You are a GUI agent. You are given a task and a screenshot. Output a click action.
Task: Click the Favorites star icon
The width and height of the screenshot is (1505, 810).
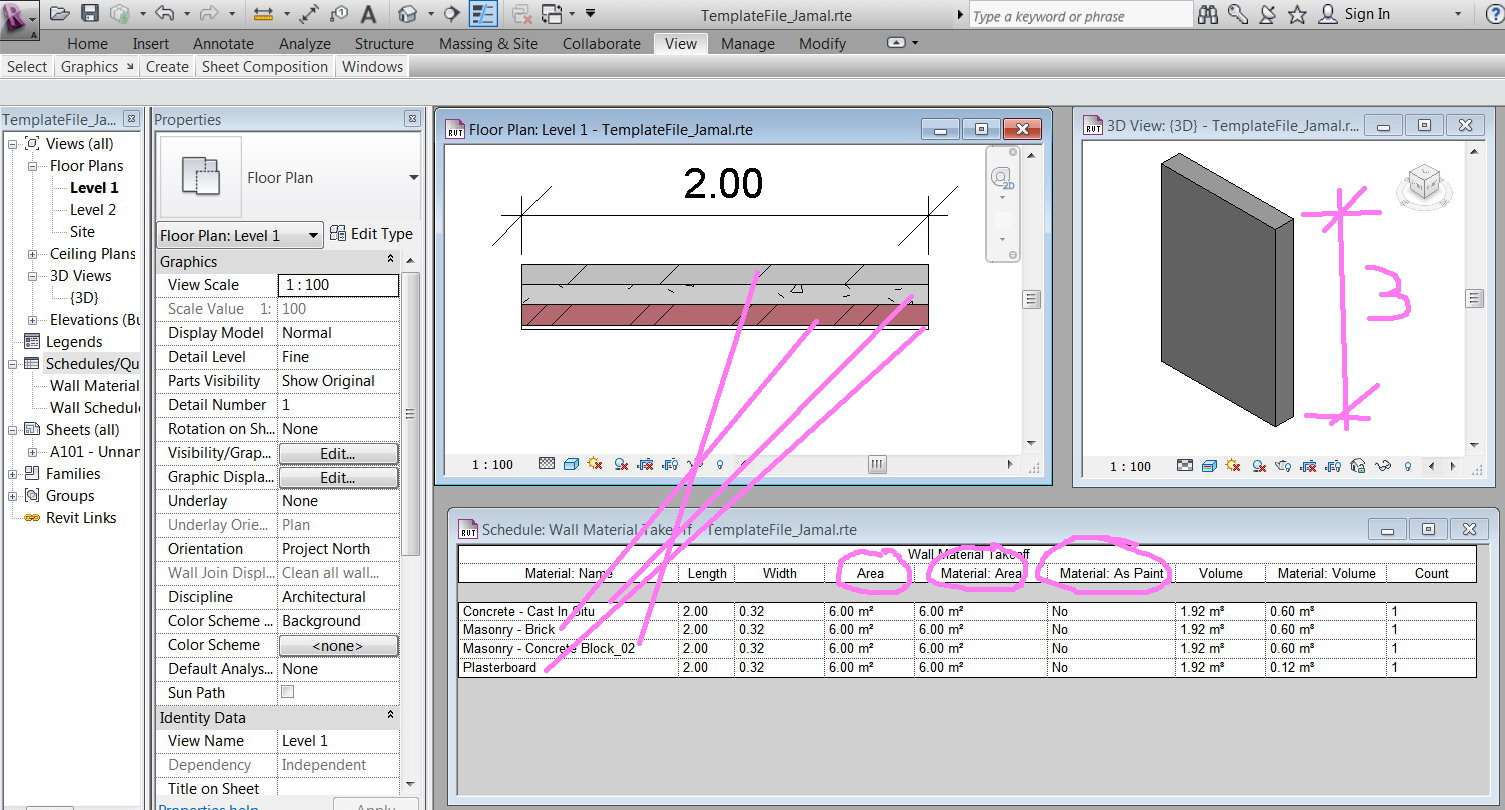pyautogui.click(x=1297, y=14)
